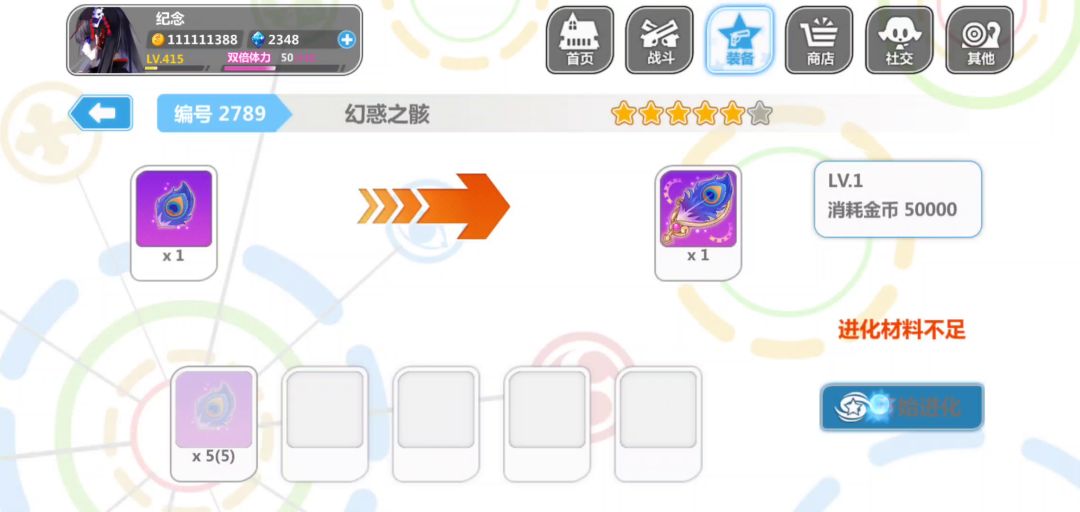1080x512 pixels.
Task: Select the 装备 equipment tab
Action: [x=740, y=40]
